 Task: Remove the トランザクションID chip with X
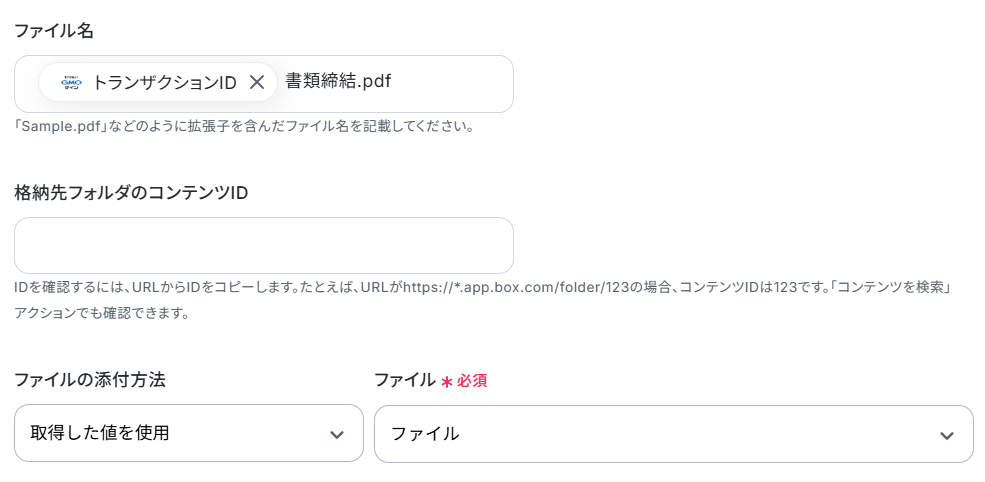pos(257,82)
